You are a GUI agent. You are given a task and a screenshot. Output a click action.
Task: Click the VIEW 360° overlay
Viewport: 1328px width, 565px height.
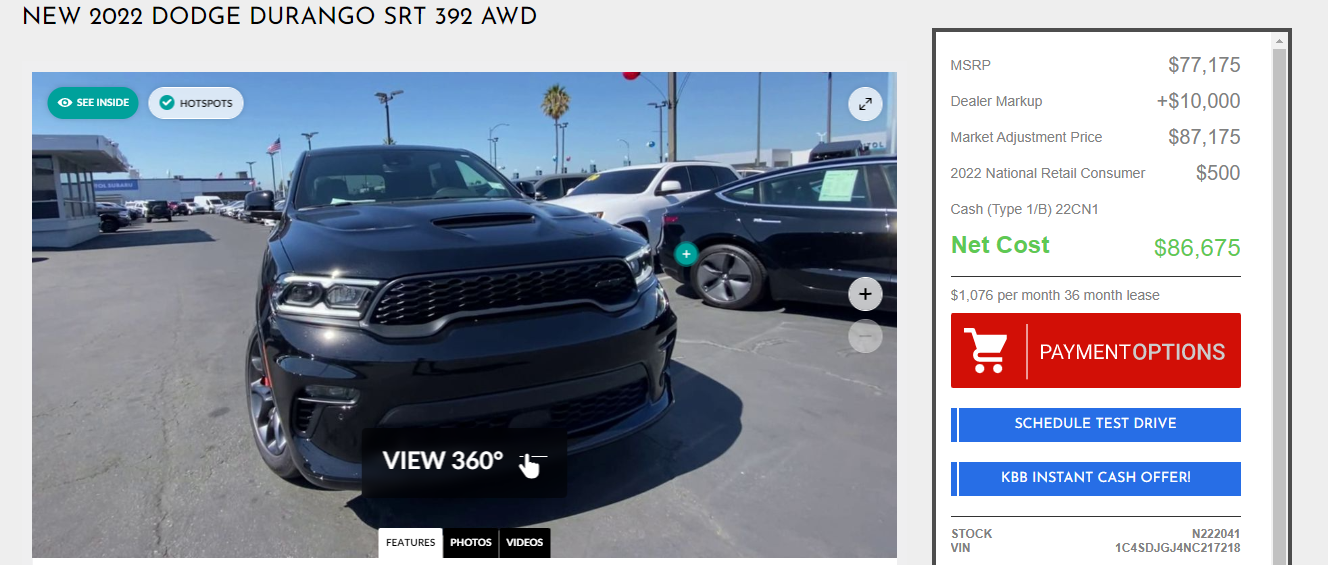coord(464,462)
